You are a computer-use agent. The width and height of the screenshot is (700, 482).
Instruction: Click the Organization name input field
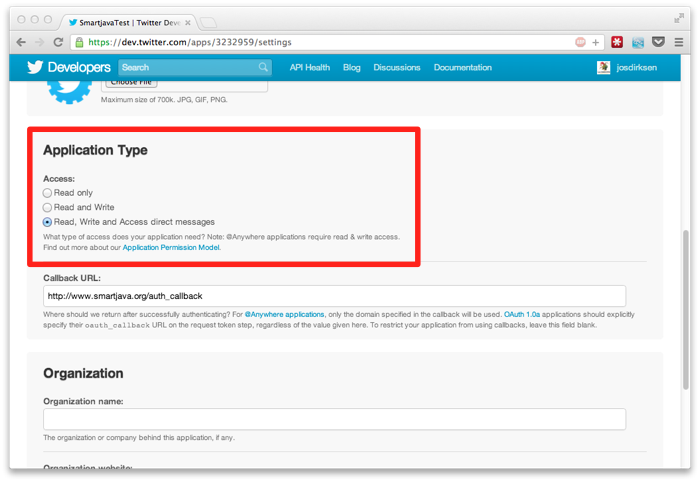(x=334, y=419)
